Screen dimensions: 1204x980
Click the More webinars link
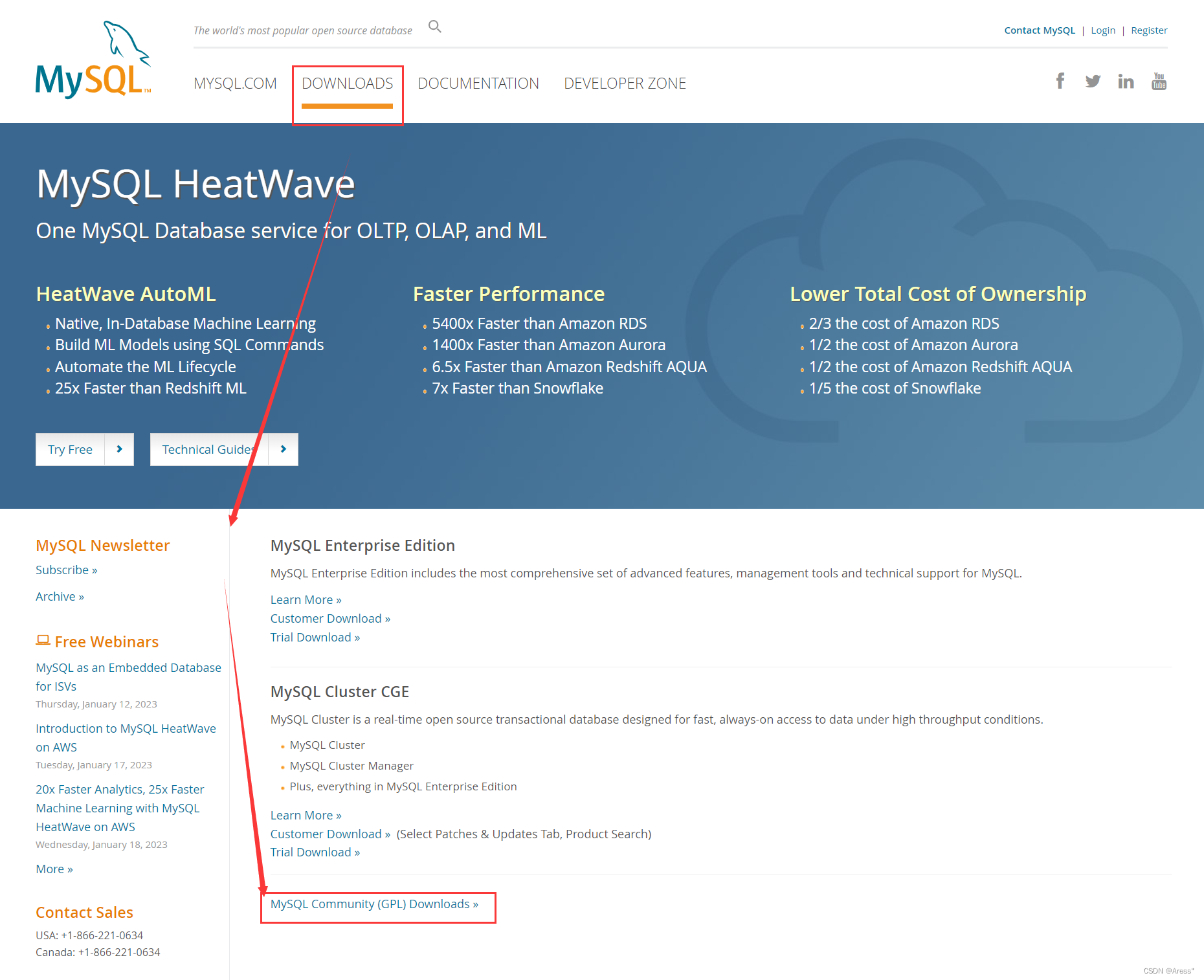54,869
